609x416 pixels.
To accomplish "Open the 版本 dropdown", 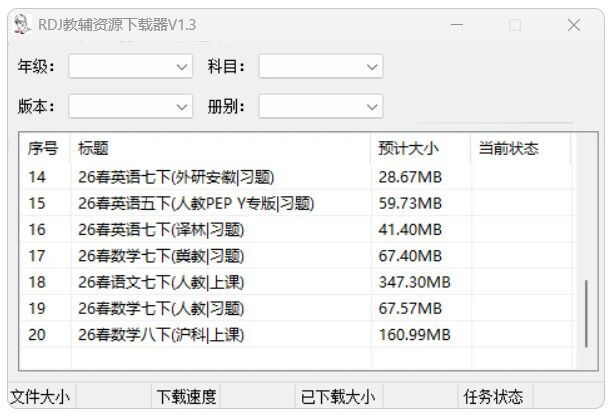I will (x=130, y=106).
